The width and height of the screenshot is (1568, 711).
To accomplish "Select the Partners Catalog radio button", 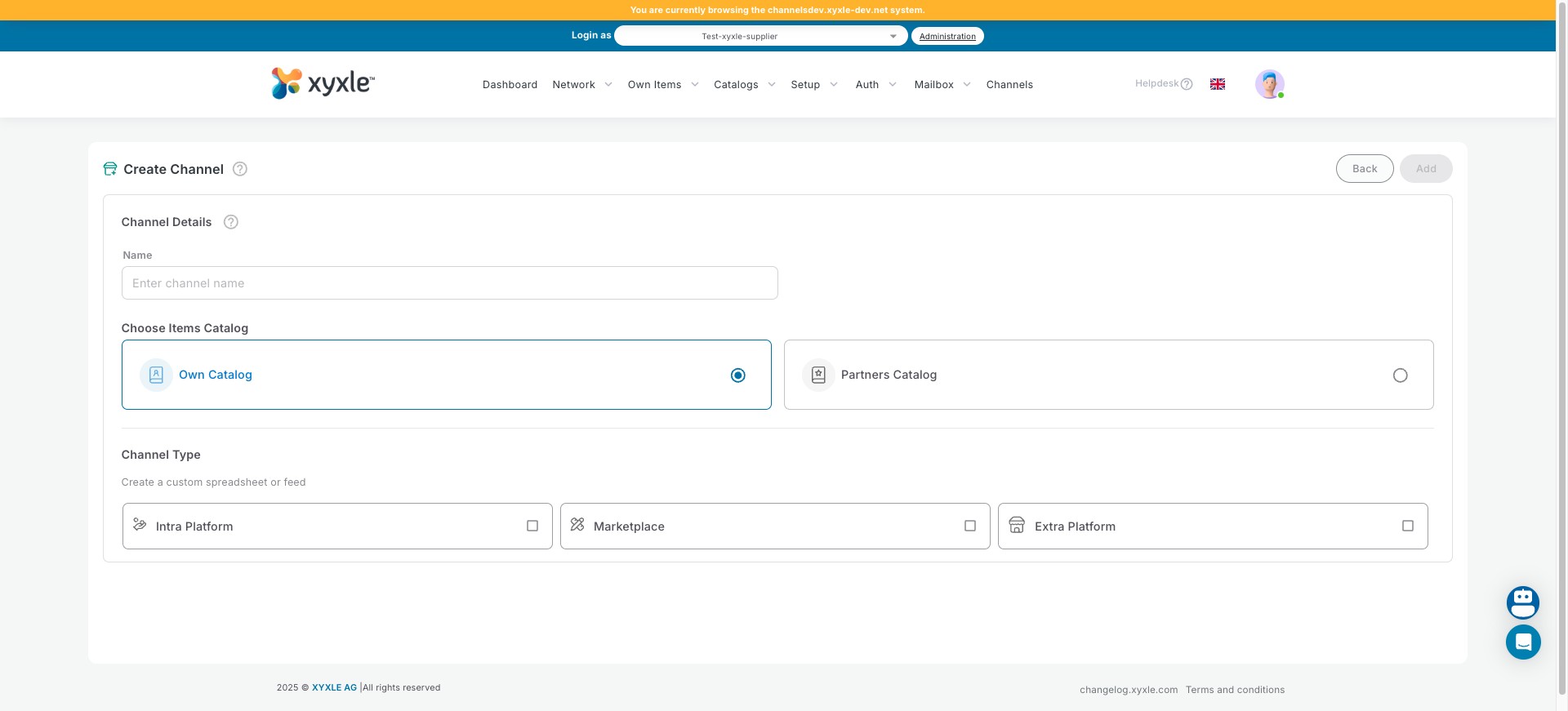I will [x=1400, y=375].
